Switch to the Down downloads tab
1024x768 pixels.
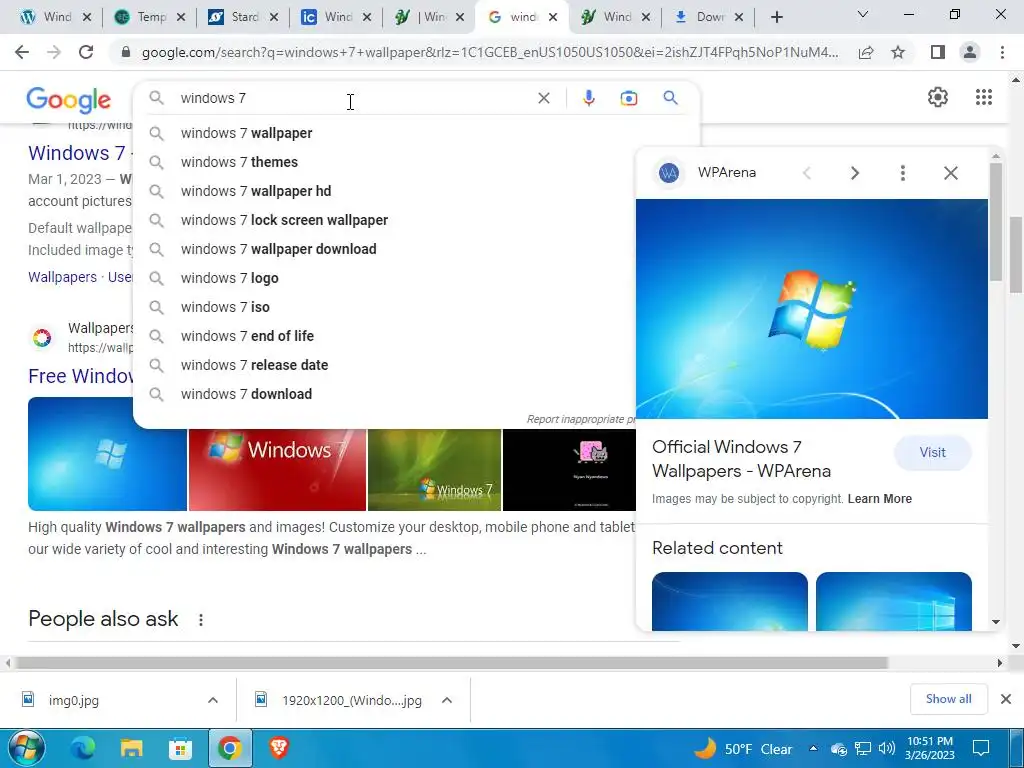click(708, 17)
